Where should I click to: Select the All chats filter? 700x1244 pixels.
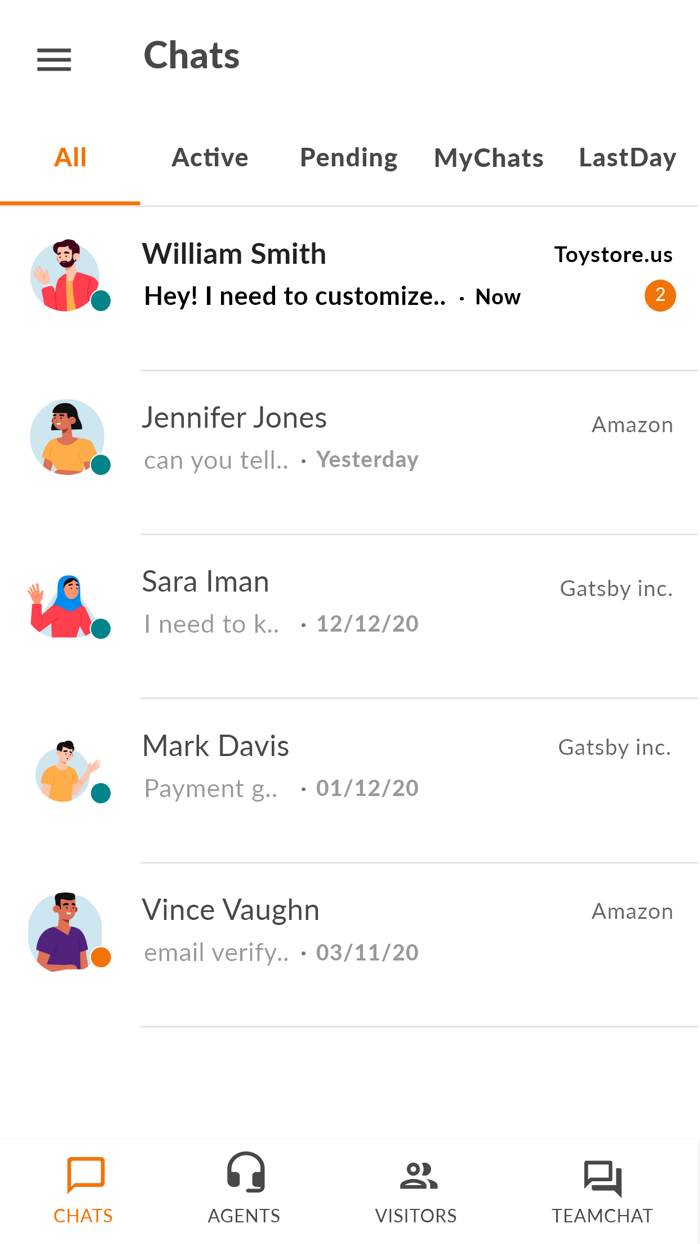point(70,157)
